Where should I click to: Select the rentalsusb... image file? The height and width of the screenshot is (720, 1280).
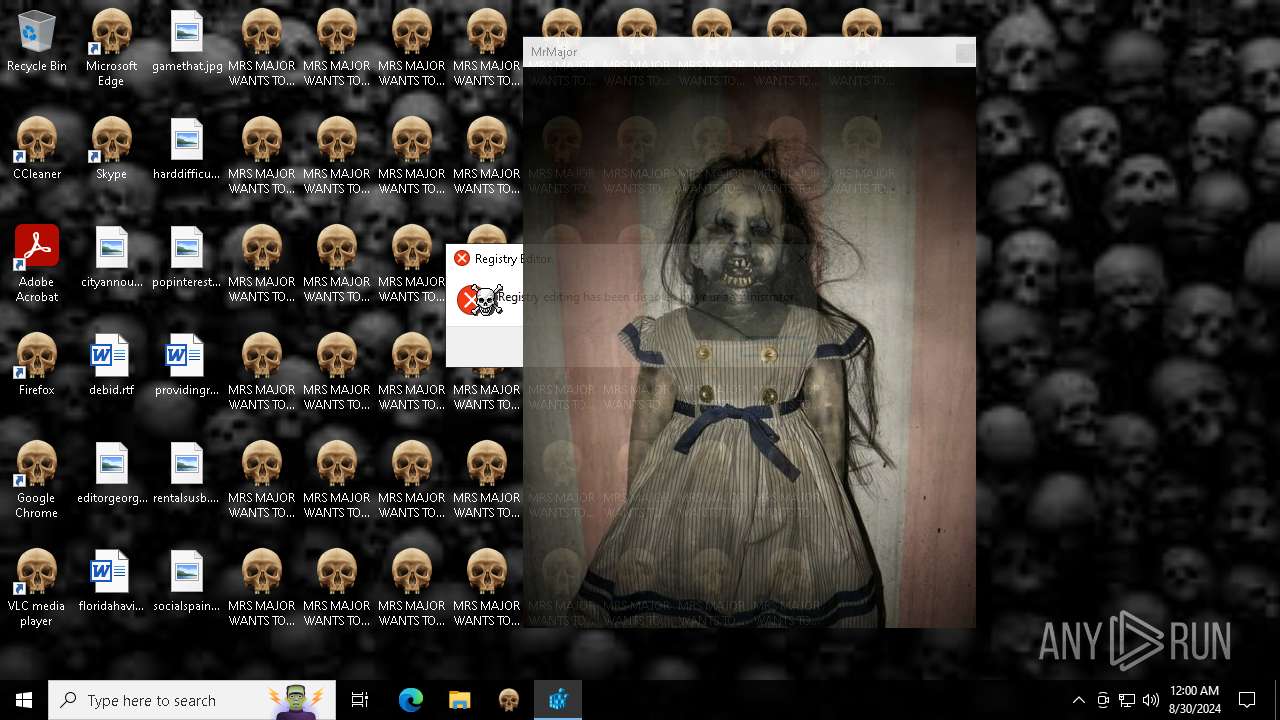(187, 473)
